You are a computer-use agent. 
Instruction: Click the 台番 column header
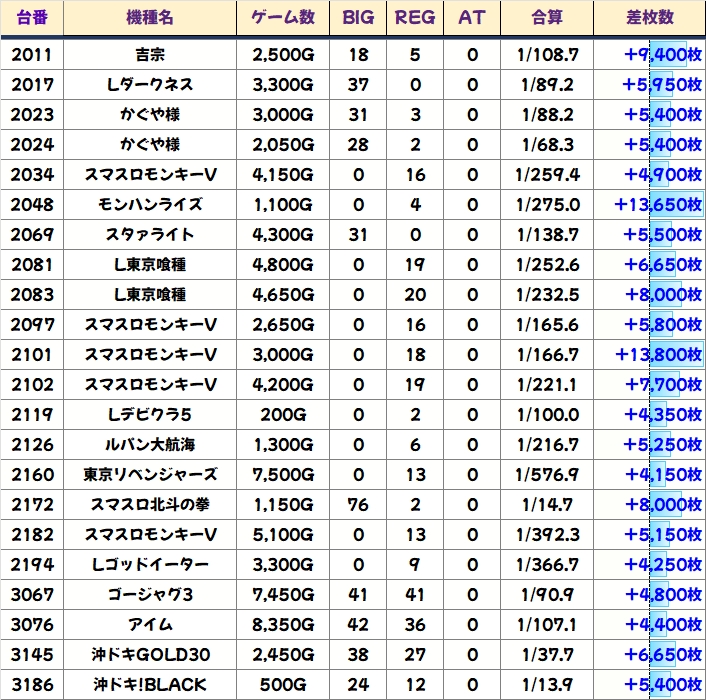pos(31,18)
